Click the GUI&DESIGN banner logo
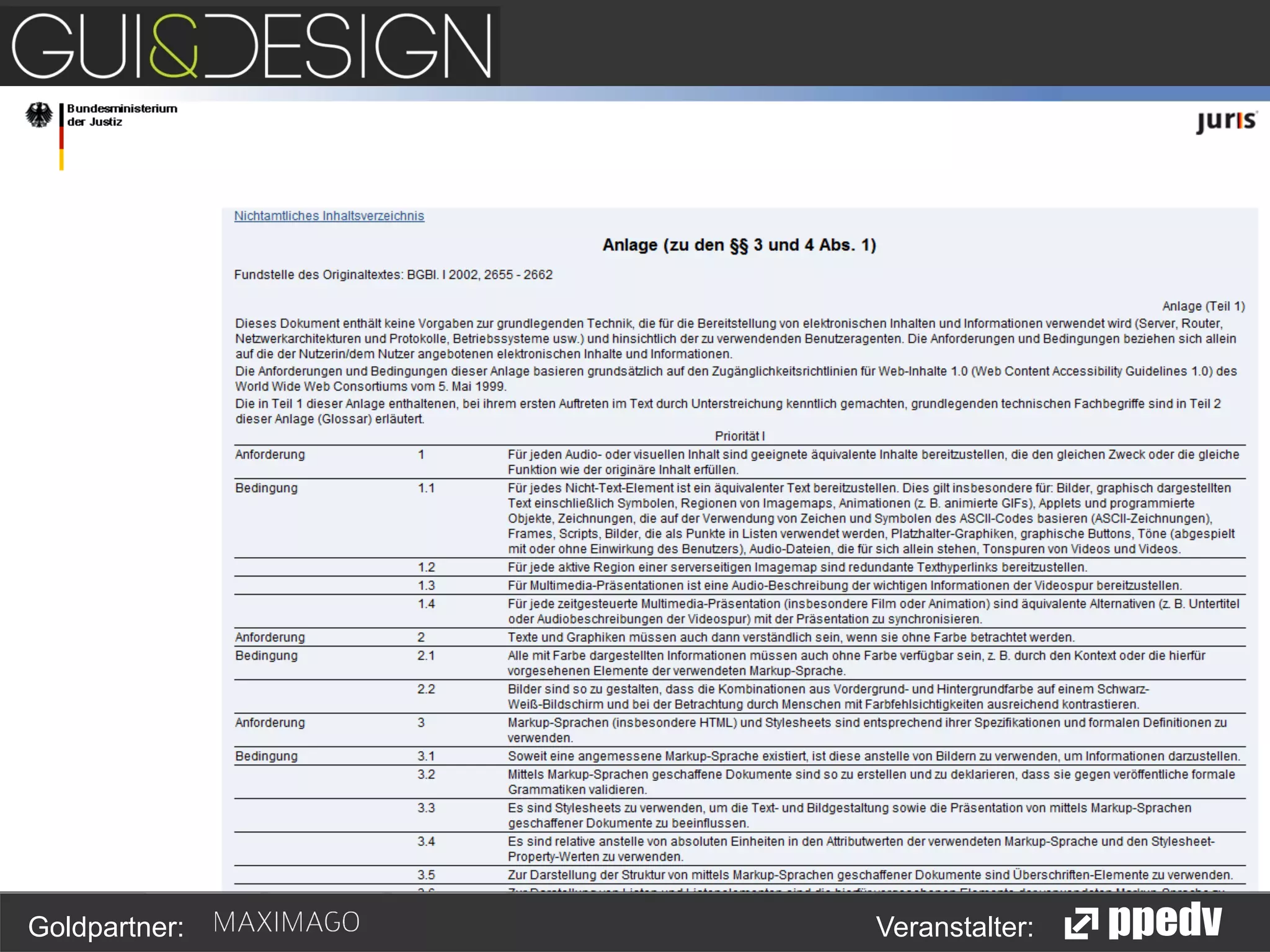This screenshot has height=952, width=1270. tap(251, 46)
